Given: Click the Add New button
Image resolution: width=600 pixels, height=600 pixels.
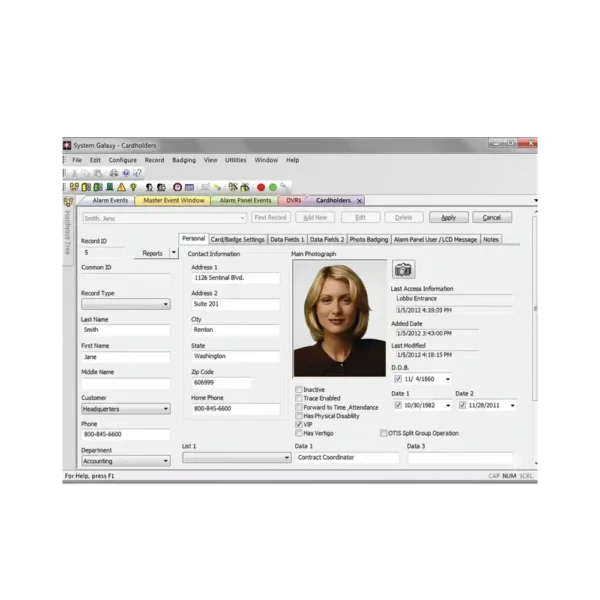Looking at the screenshot, I should pyautogui.click(x=315, y=217).
